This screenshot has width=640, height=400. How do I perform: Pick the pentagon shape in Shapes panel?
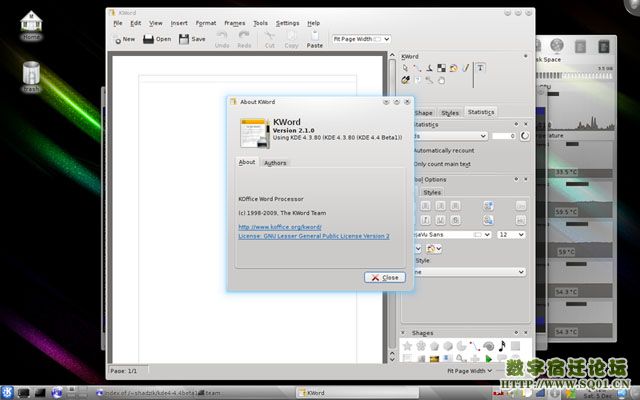coord(434,346)
